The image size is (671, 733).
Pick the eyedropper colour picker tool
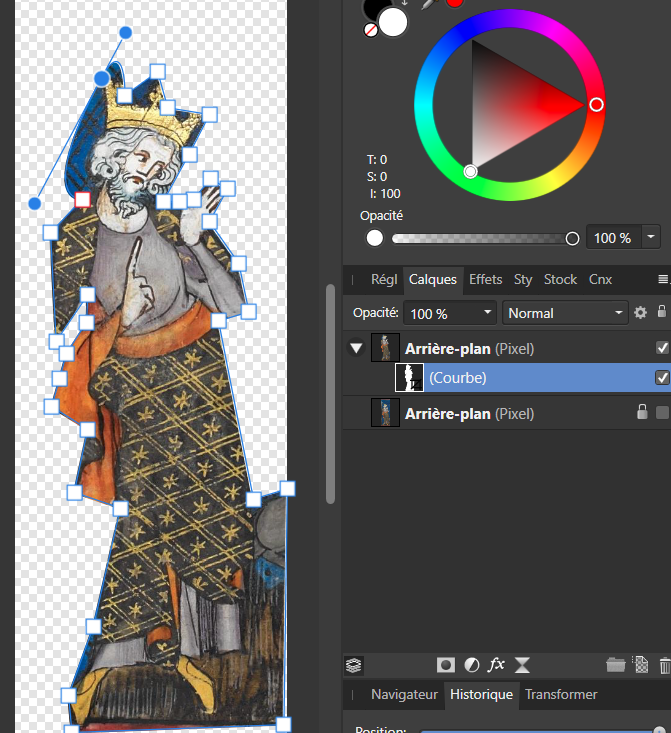coord(430,4)
